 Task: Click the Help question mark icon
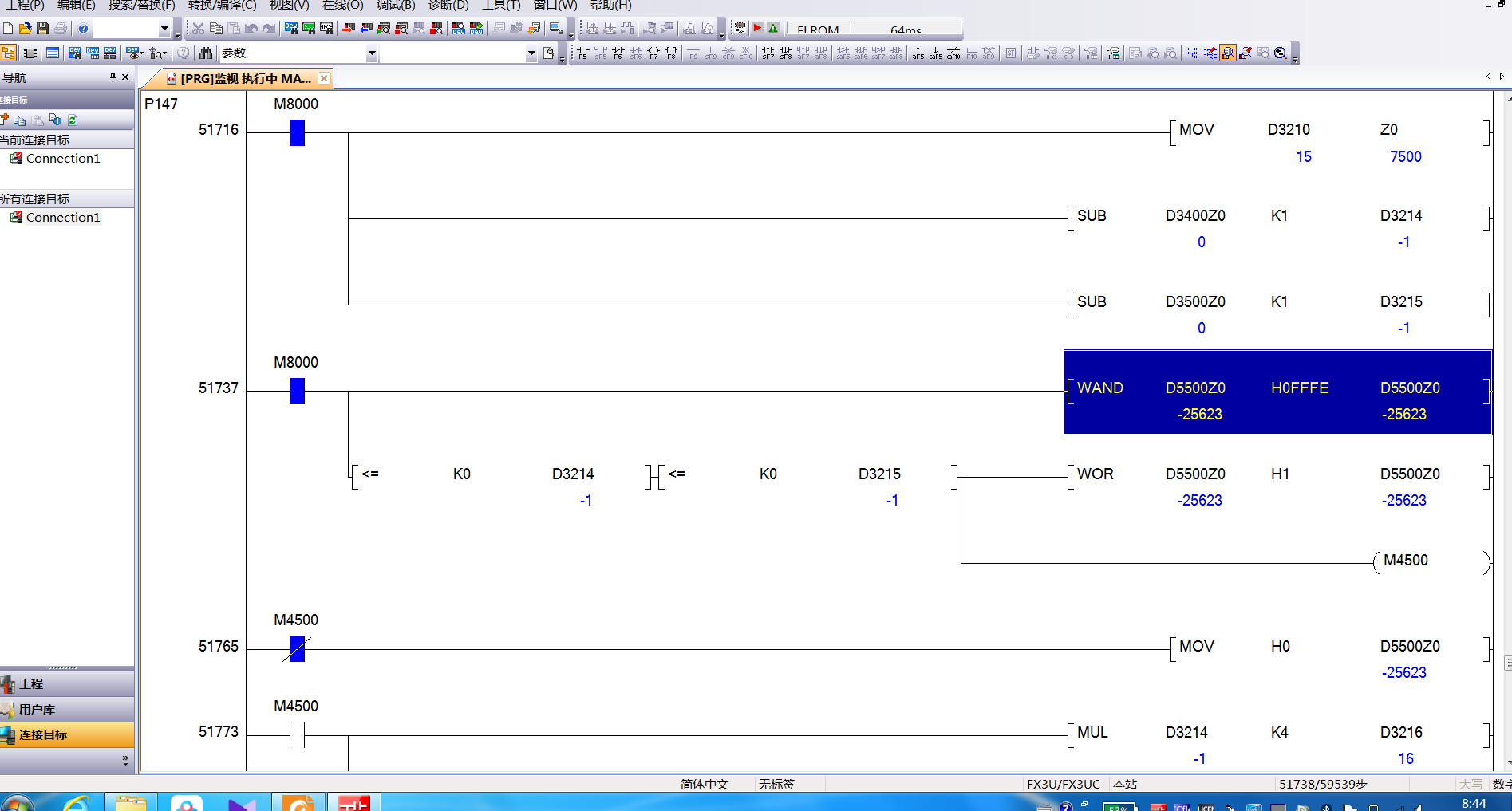click(x=83, y=29)
